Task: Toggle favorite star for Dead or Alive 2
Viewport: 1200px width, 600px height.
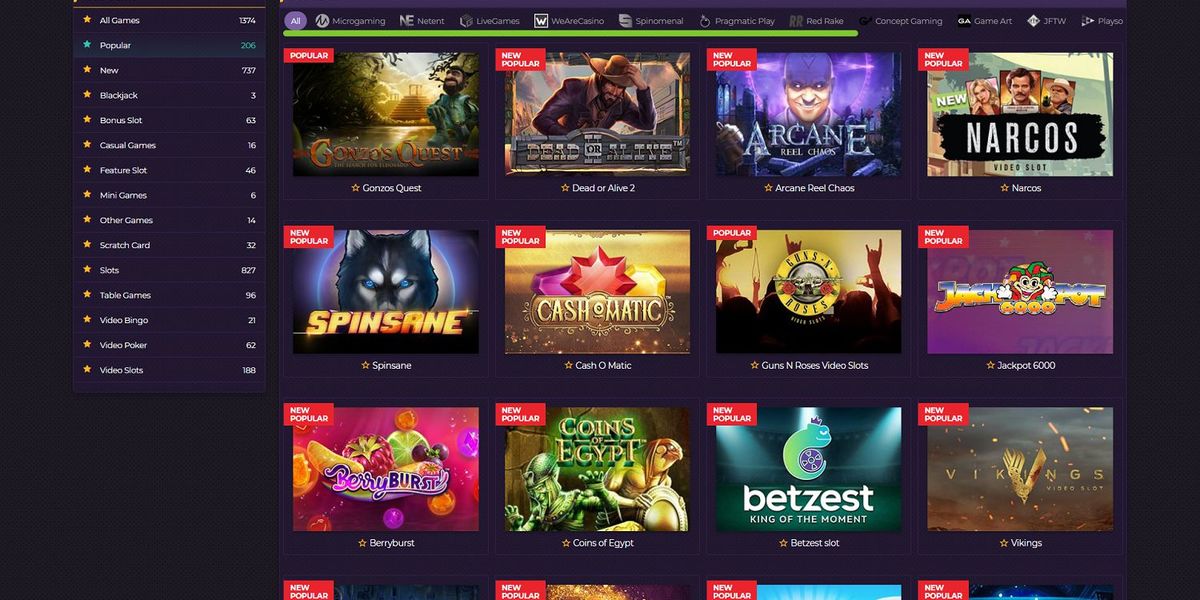Action: (565, 188)
